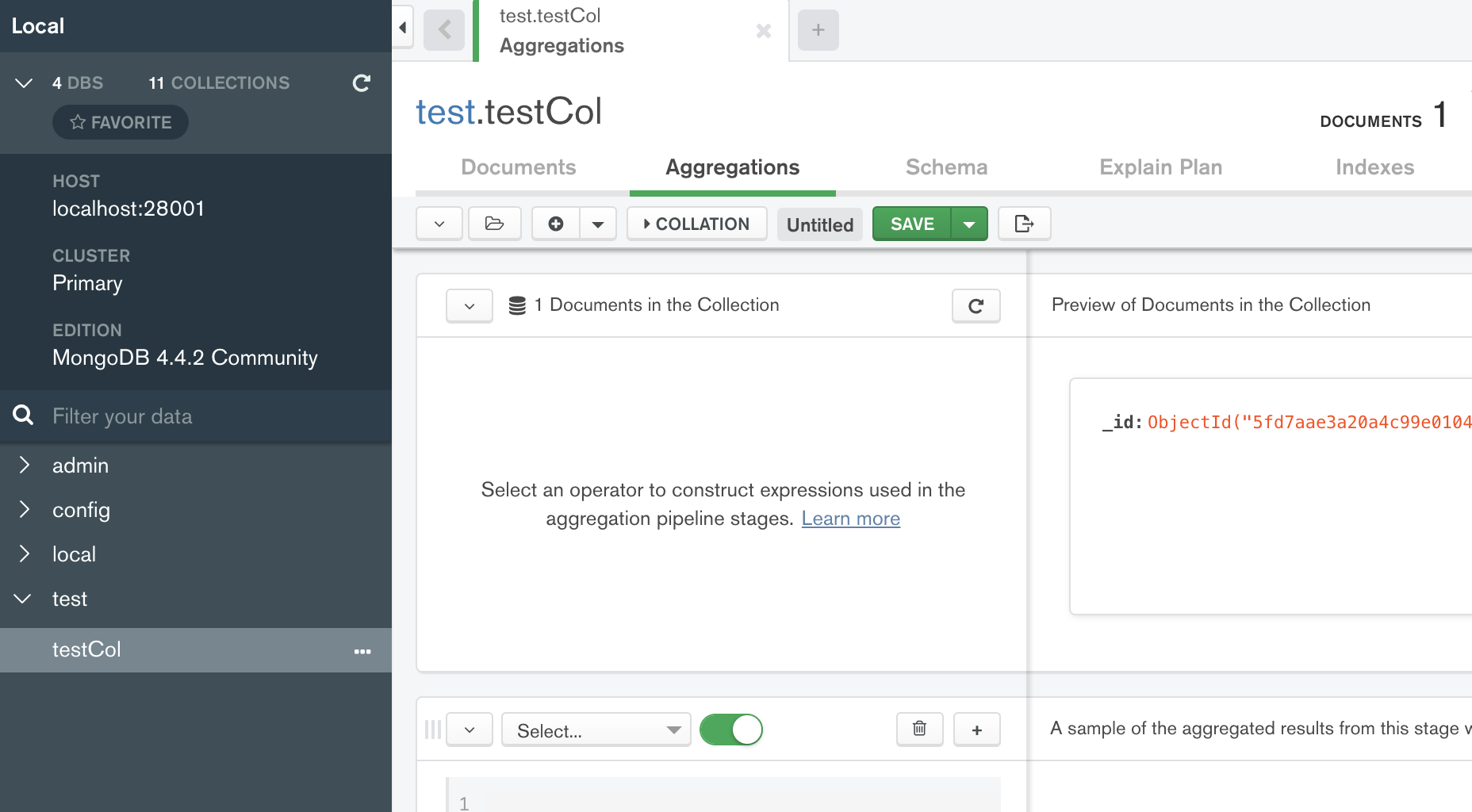Open the stage operator Select dropdown

point(596,730)
